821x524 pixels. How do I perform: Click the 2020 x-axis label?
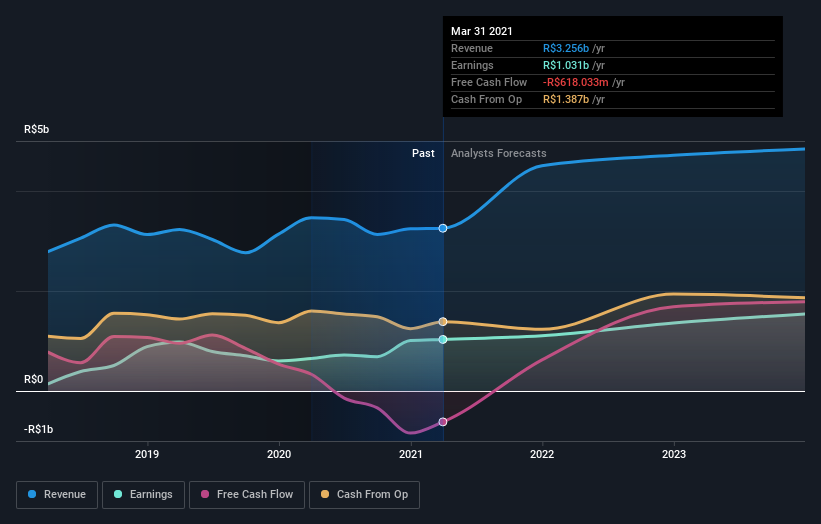(x=279, y=454)
